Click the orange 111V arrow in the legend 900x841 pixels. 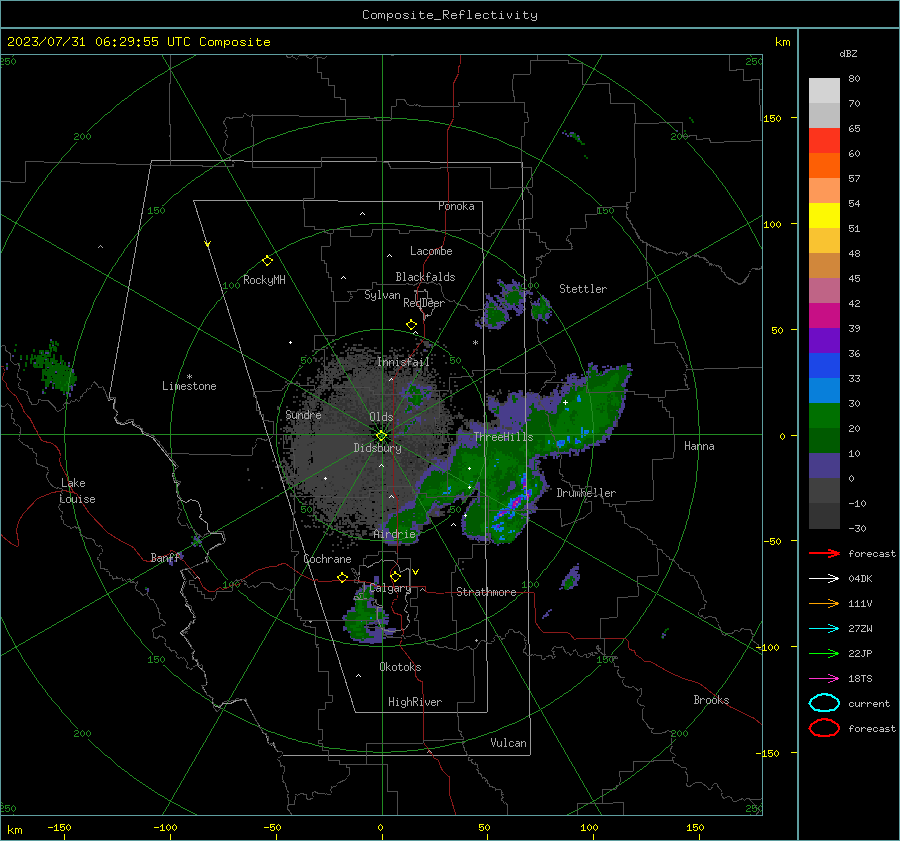pos(824,603)
